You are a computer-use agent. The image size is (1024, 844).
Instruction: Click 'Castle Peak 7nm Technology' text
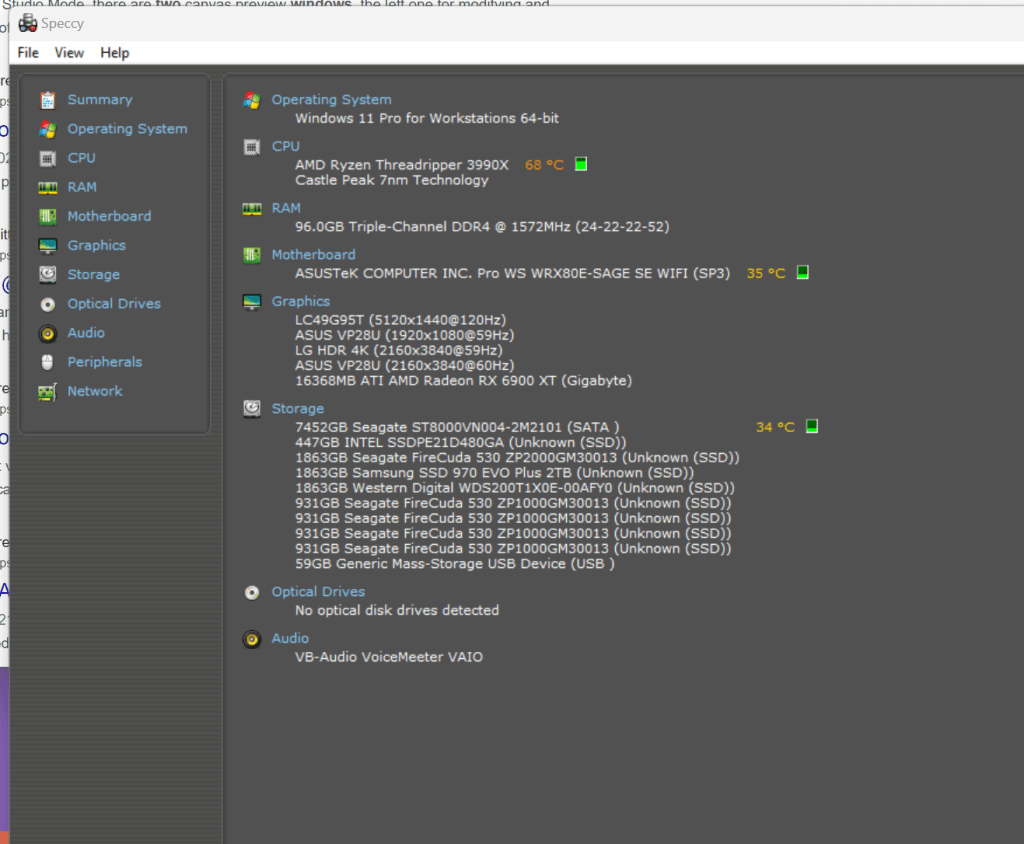pyautogui.click(x=392, y=180)
